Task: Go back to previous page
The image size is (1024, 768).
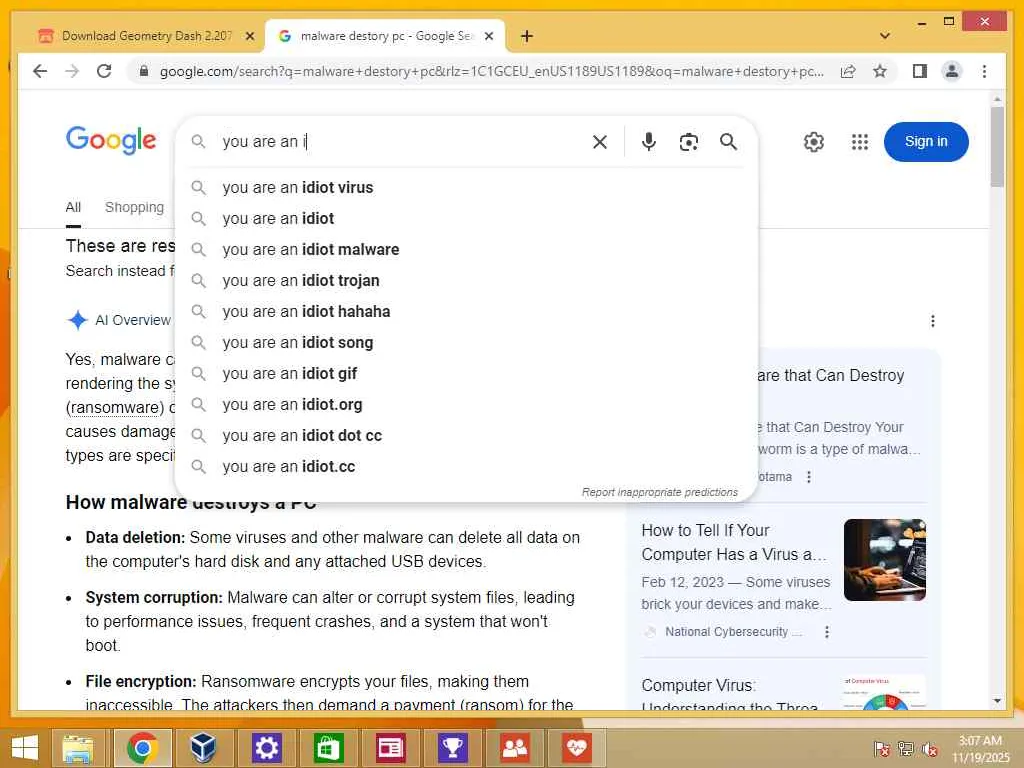Action: tap(40, 71)
